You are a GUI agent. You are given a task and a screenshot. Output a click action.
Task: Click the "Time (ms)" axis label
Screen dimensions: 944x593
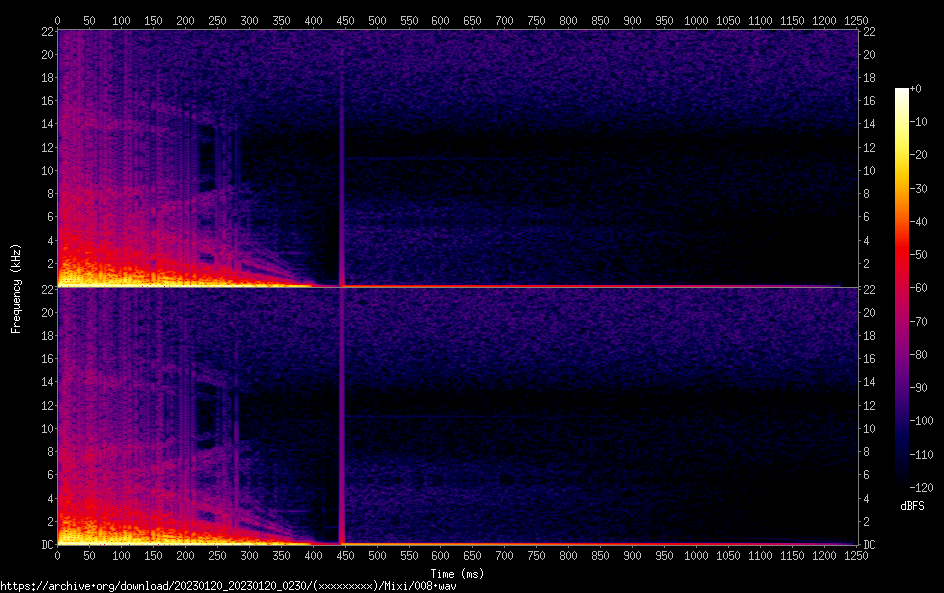pyautogui.click(x=456, y=574)
